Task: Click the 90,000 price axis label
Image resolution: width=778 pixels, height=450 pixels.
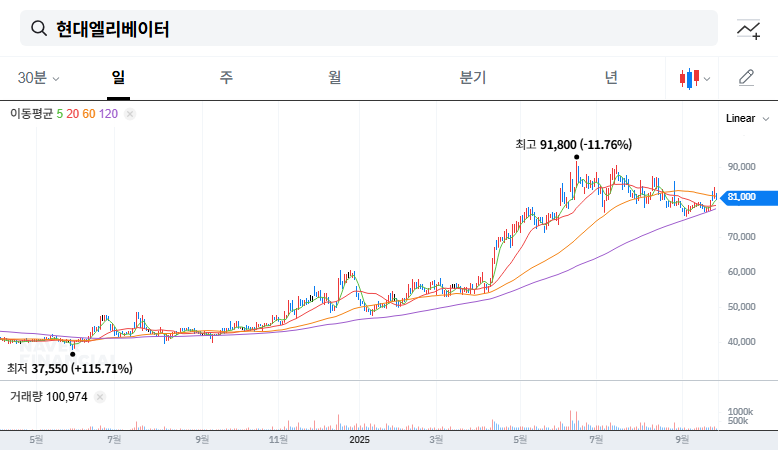Action: [741, 167]
